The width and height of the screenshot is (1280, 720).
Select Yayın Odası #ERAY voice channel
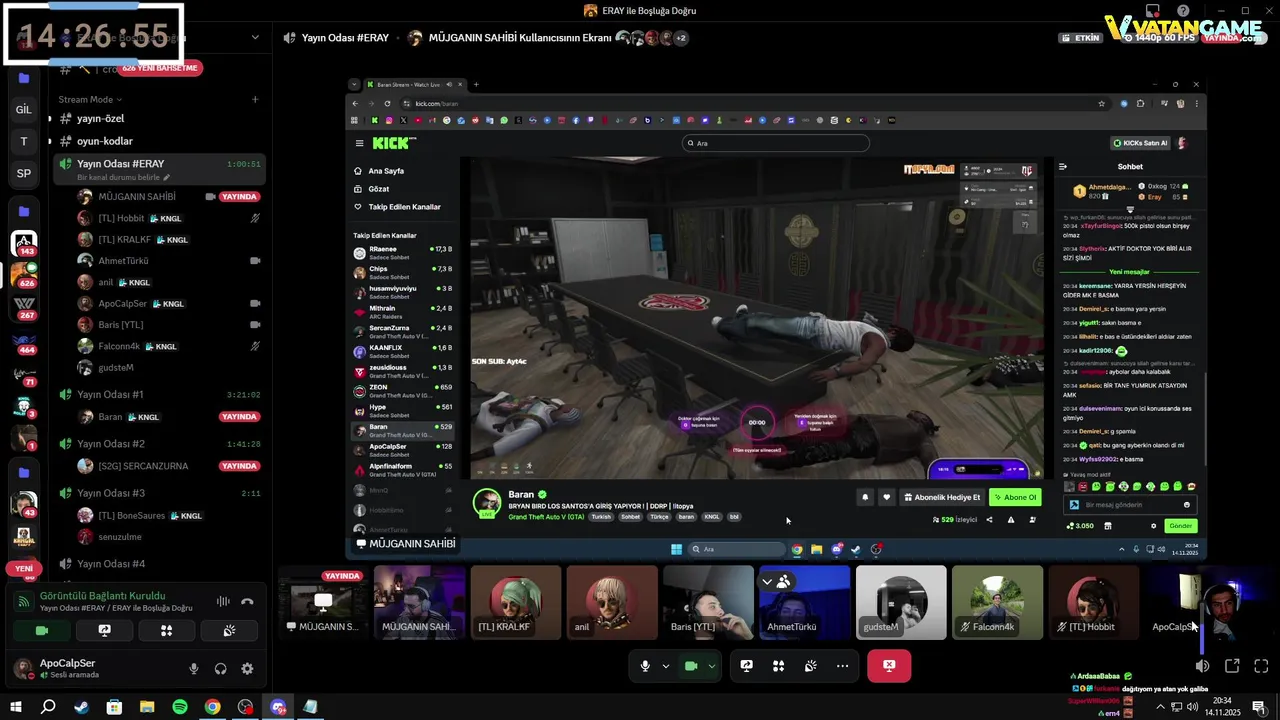click(x=159, y=169)
